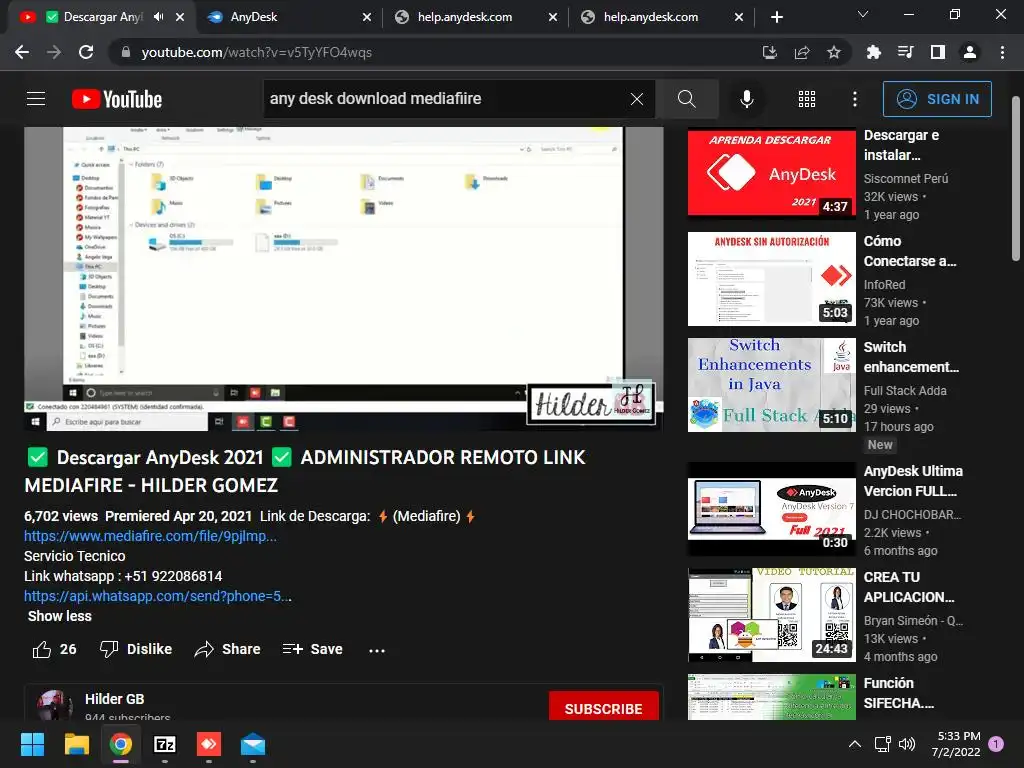Open the Windows Start menu
The width and height of the screenshot is (1024, 768).
click(32, 744)
